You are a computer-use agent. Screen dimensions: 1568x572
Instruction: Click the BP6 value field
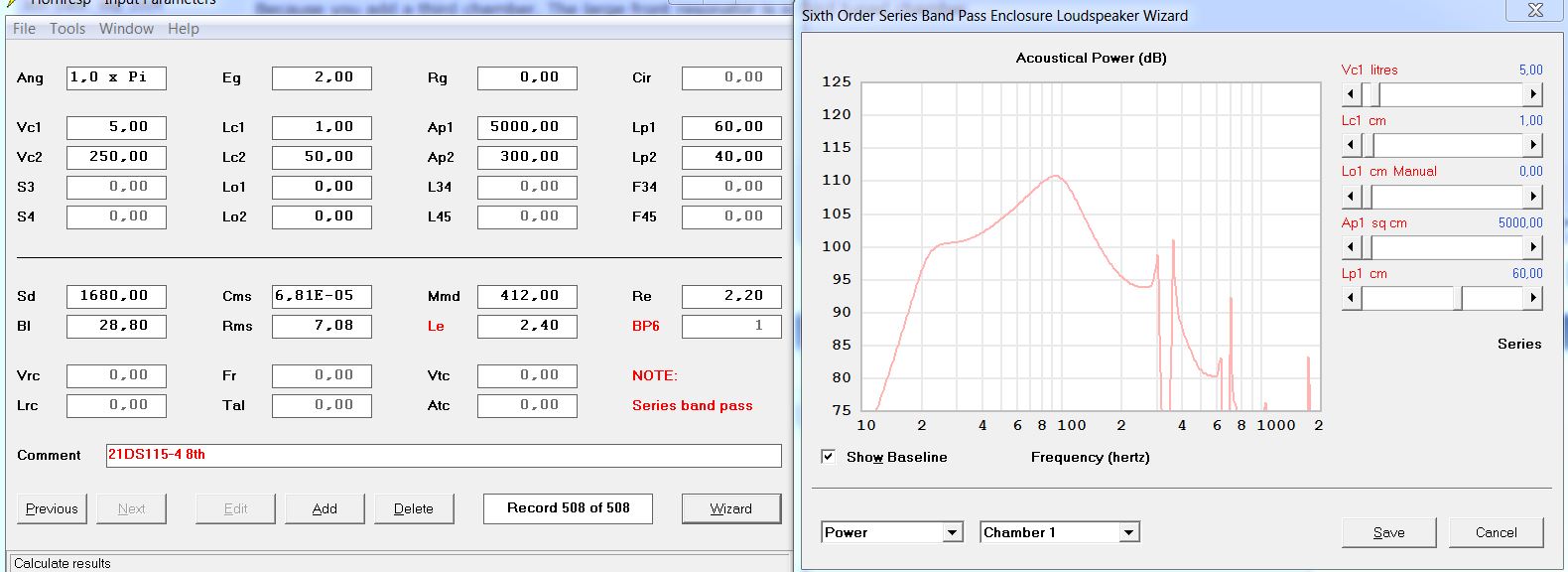(x=731, y=326)
